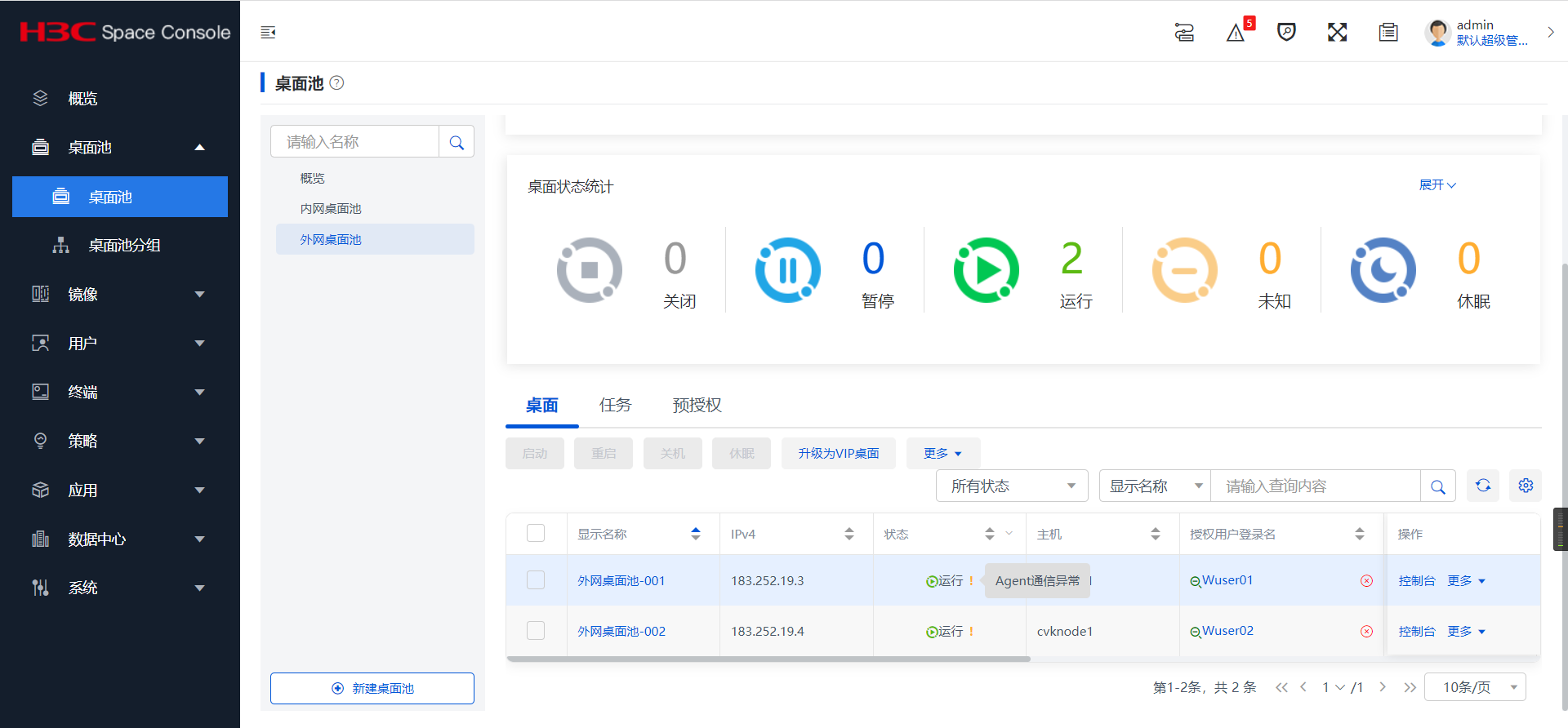Check the box for 外网桌面池-001
This screenshot has height=728, width=1568.
click(x=536, y=580)
